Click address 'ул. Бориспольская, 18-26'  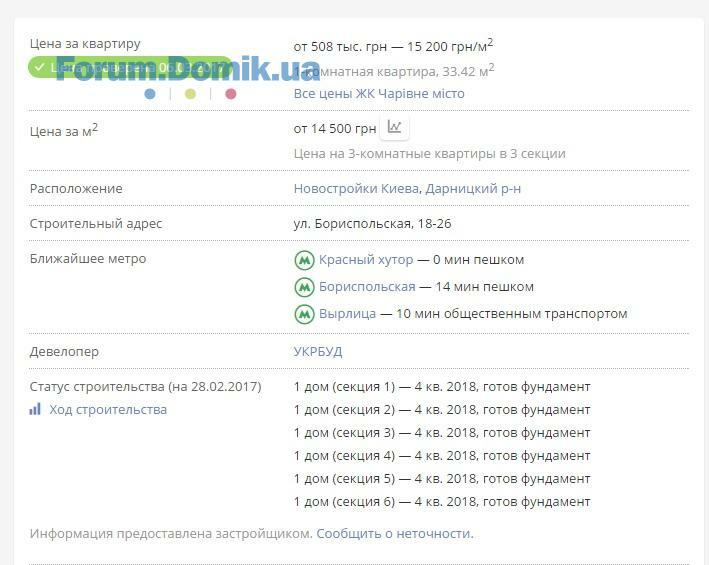[372, 224]
